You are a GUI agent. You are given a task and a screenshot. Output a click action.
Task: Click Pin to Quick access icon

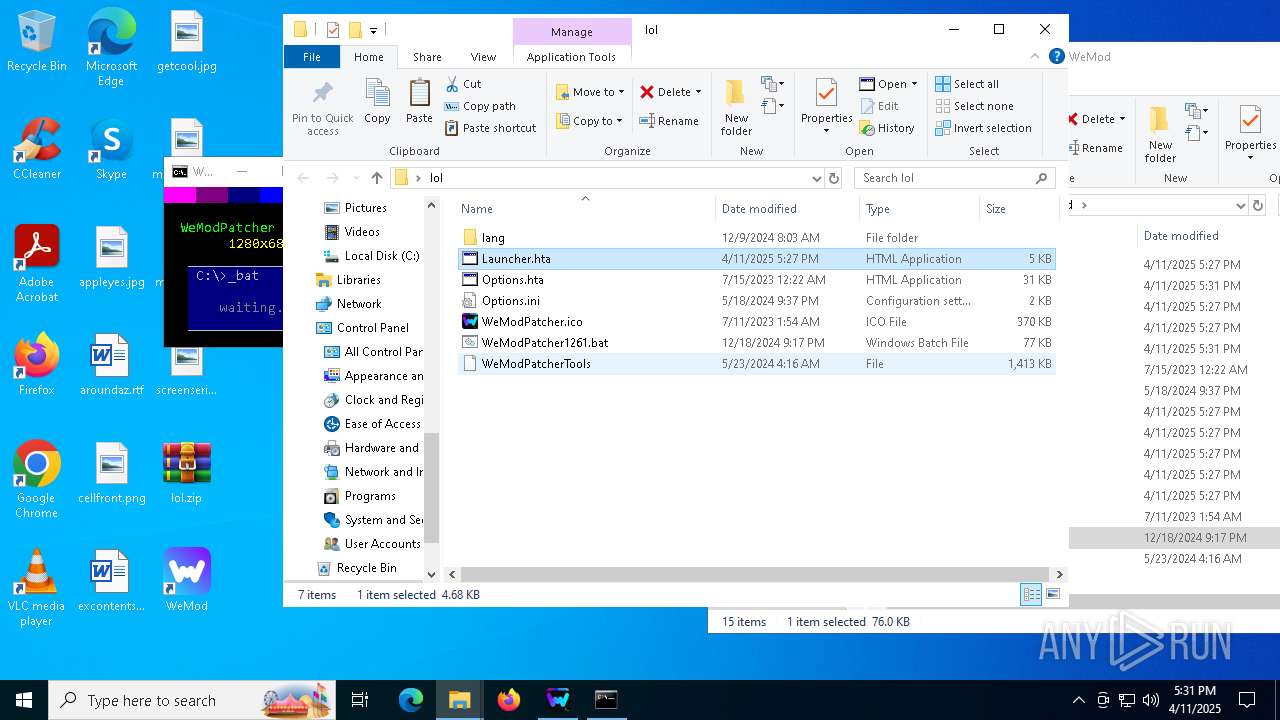[x=322, y=108]
